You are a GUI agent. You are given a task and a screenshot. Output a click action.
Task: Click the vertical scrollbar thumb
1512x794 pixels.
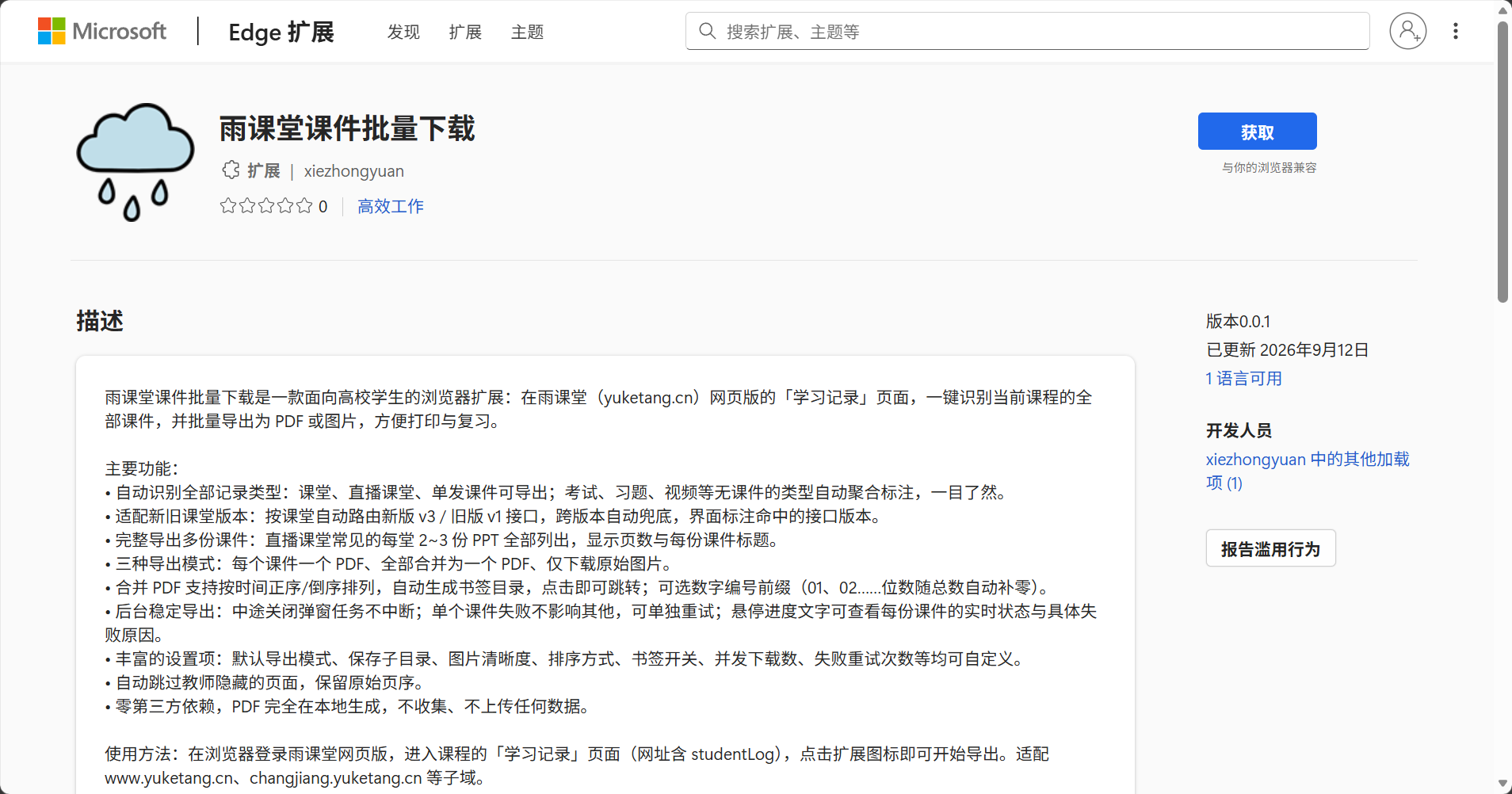point(1502,162)
